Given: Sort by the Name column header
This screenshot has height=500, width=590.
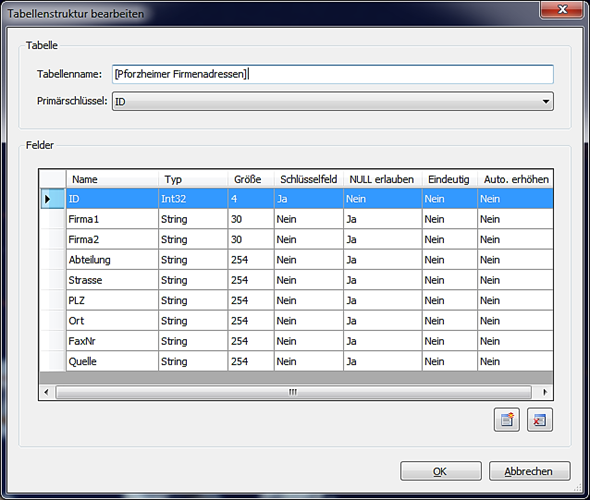Looking at the screenshot, I should 112,179.
